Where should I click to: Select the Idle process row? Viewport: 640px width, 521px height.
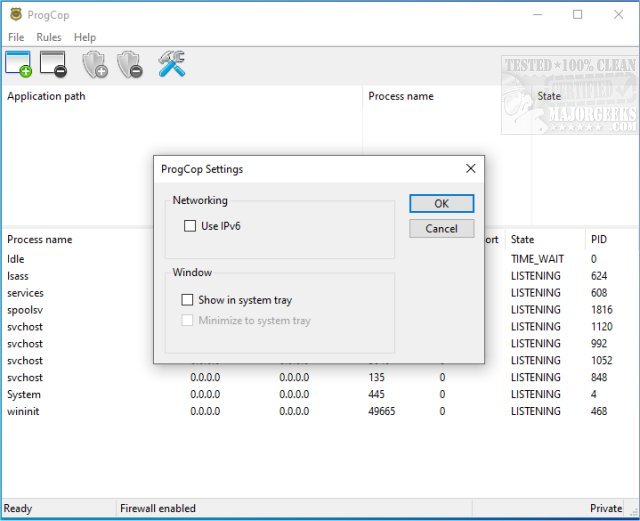320,259
